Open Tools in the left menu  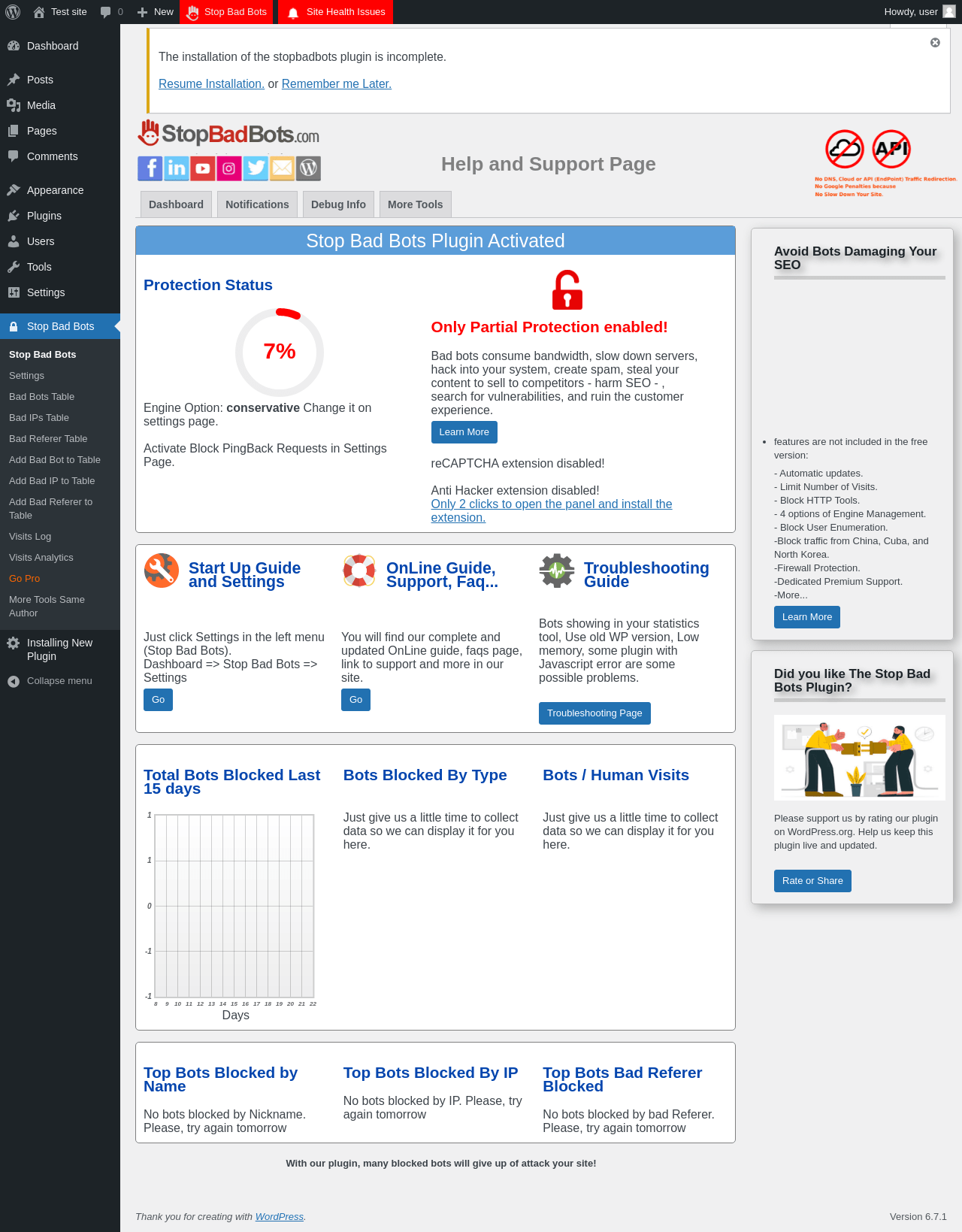(x=60, y=267)
